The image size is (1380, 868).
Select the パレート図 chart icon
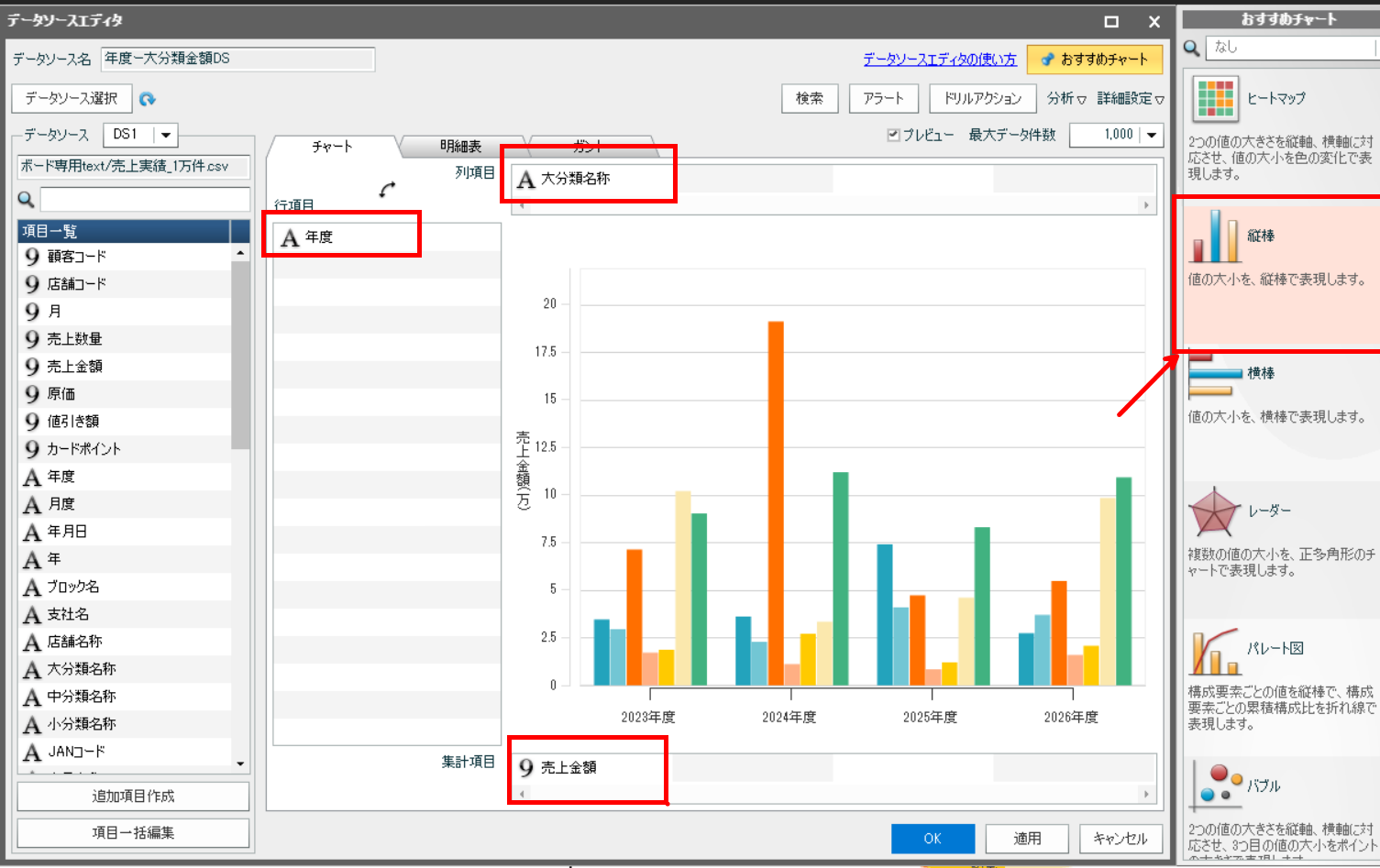(x=1215, y=651)
